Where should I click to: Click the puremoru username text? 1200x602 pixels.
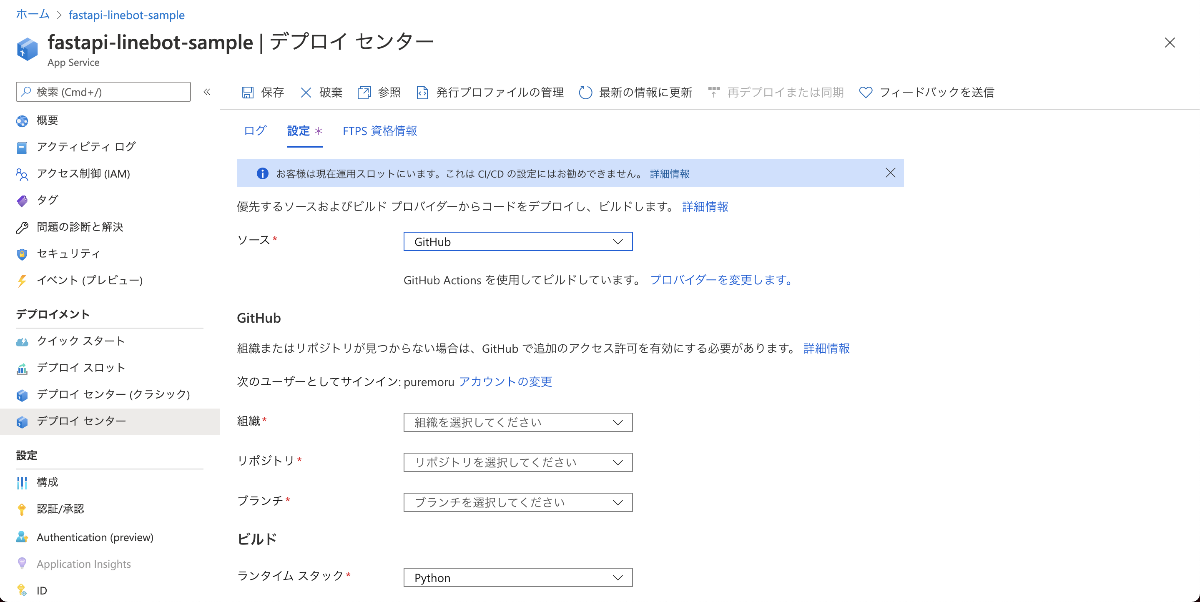click(429, 382)
